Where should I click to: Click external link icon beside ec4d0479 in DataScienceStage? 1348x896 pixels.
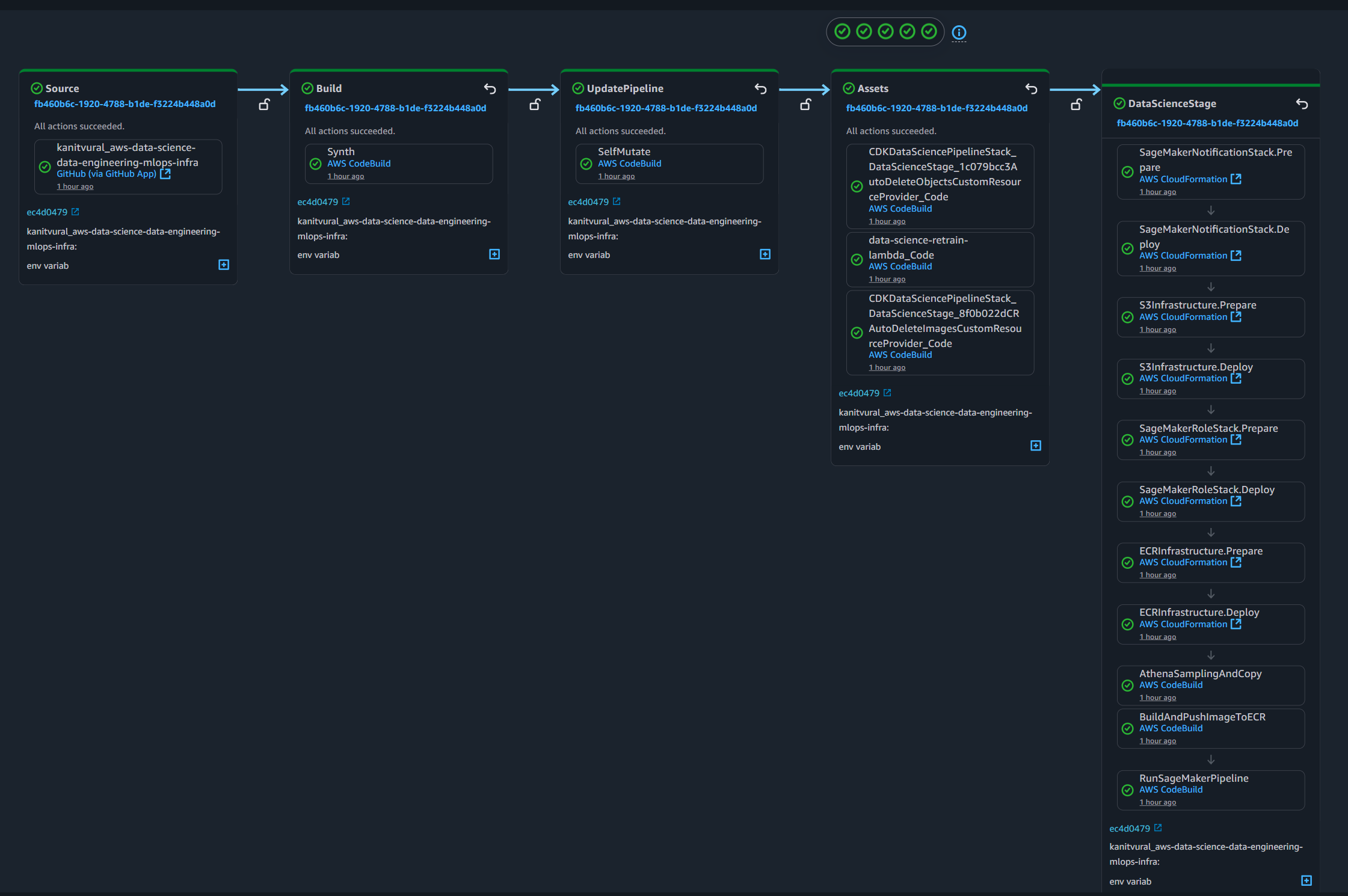(x=1158, y=828)
